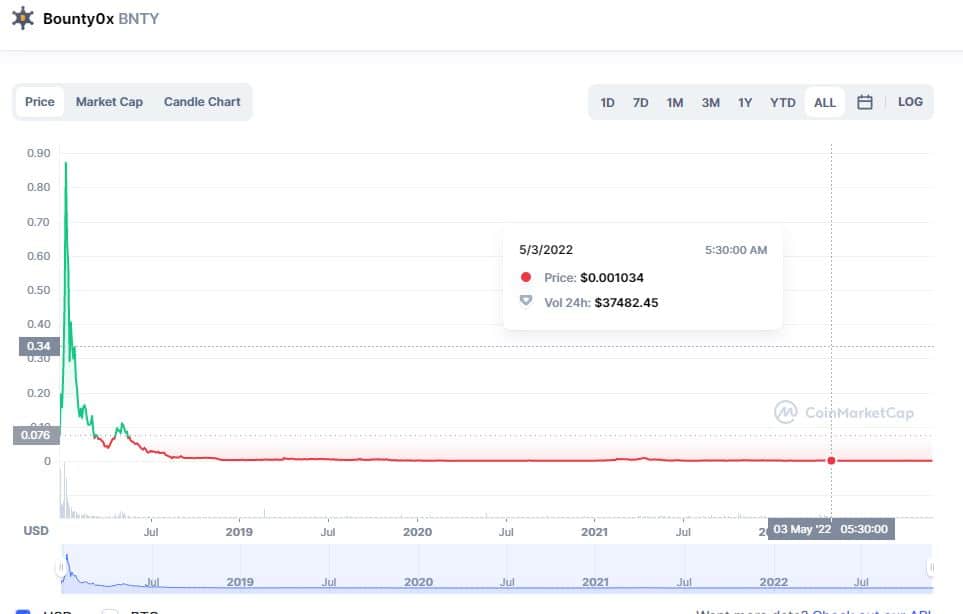The width and height of the screenshot is (963, 614).
Task: Toggle LOG scale on the chart
Action: coord(910,102)
